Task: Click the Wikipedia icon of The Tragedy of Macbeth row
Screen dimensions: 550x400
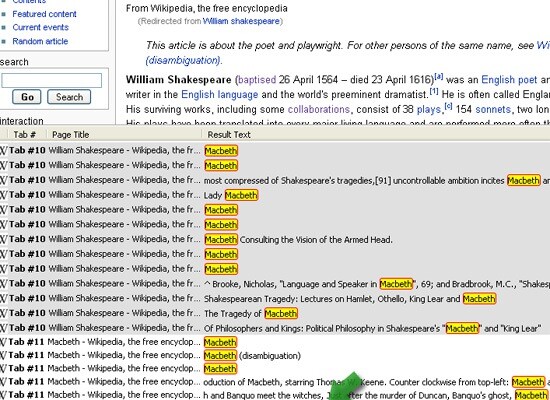Action: coord(3,313)
